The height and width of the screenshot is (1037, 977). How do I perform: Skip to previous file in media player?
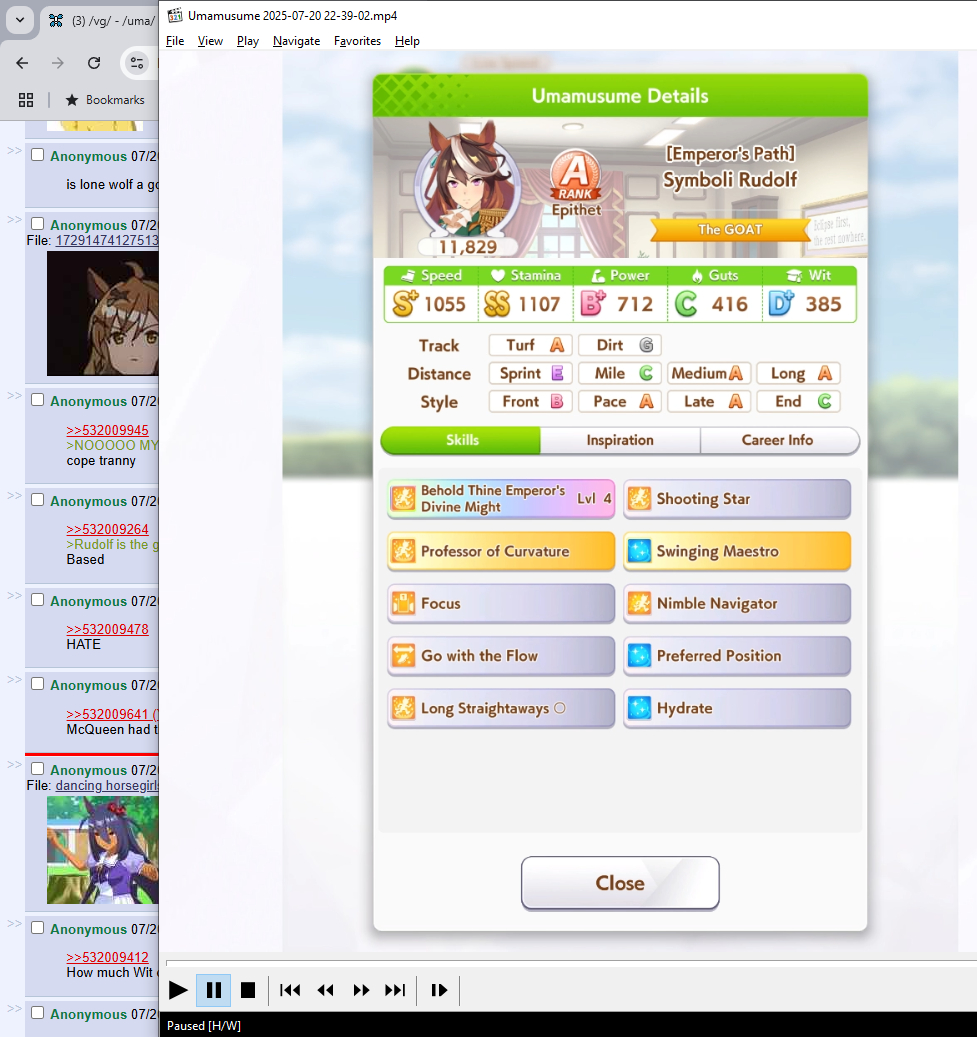290,989
